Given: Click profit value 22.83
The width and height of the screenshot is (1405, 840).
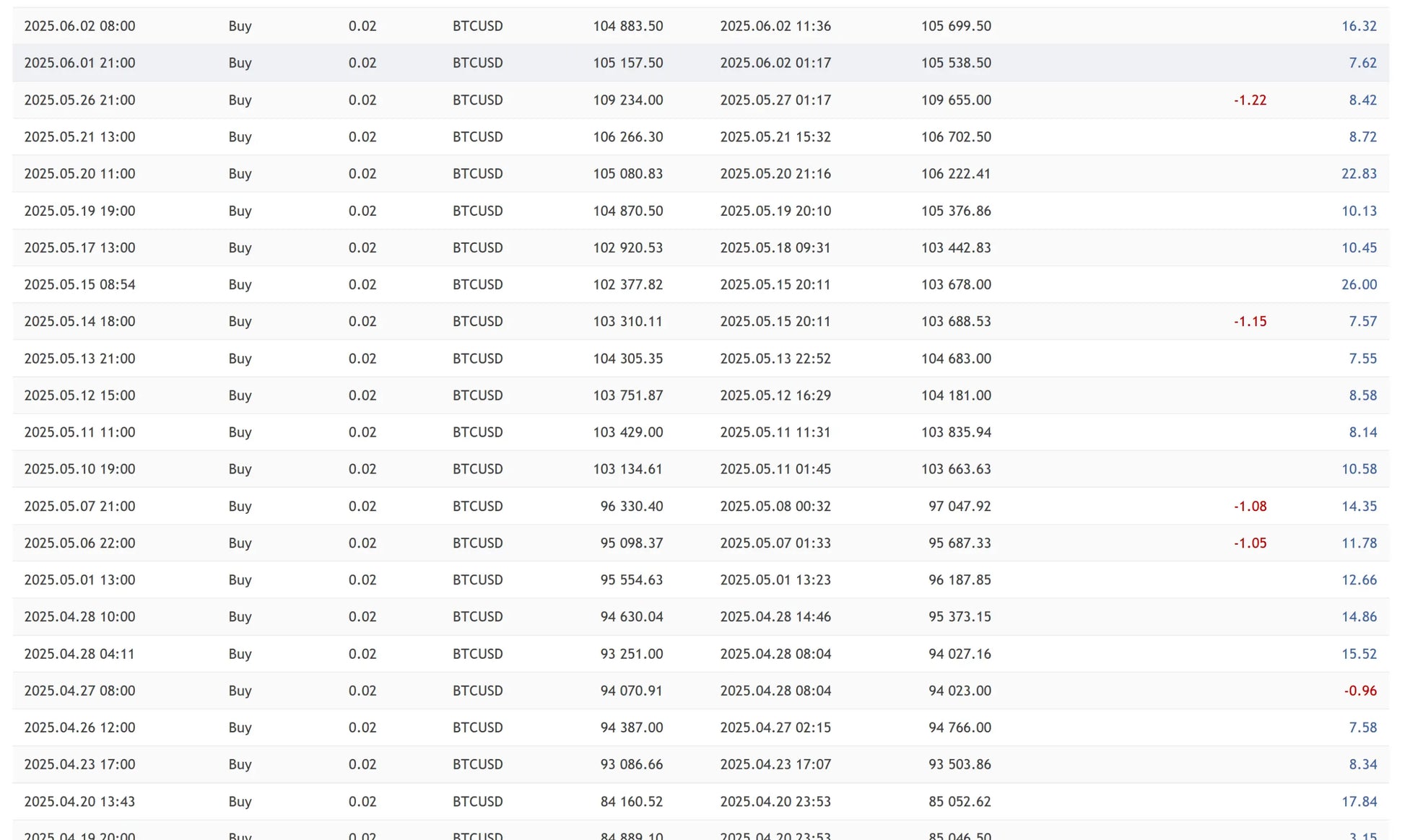Looking at the screenshot, I should 1359,174.
